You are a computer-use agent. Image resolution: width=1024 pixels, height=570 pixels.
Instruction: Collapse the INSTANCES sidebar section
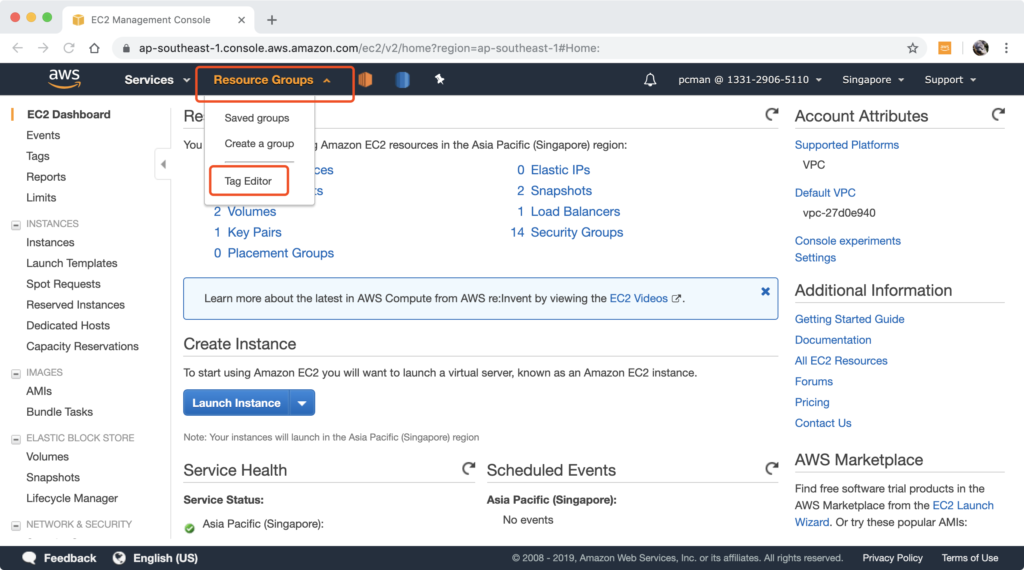(16, 225)
